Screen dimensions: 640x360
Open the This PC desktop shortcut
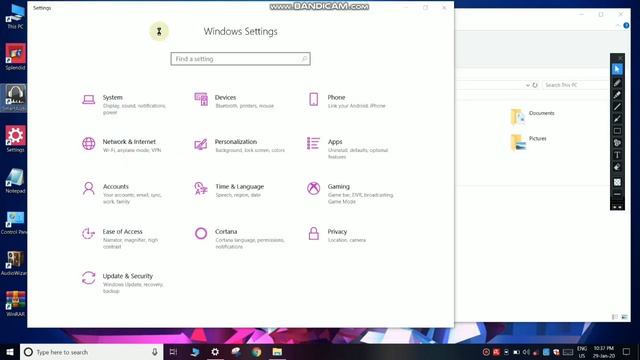click(x=15, y=16)
